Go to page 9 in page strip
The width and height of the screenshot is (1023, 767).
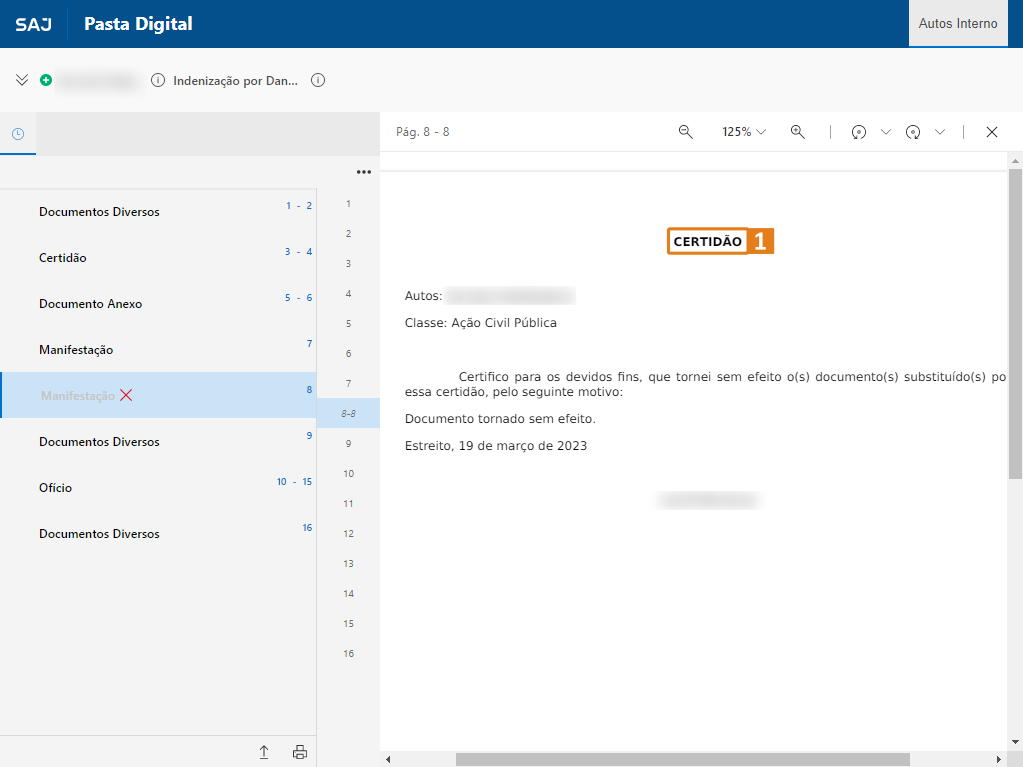click(x=348, y=444)
